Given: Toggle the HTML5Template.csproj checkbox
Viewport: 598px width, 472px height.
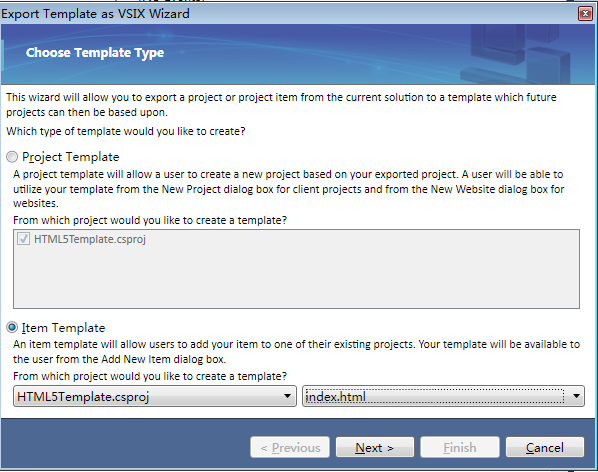Looking at the screenshot, I should (23, 239).
